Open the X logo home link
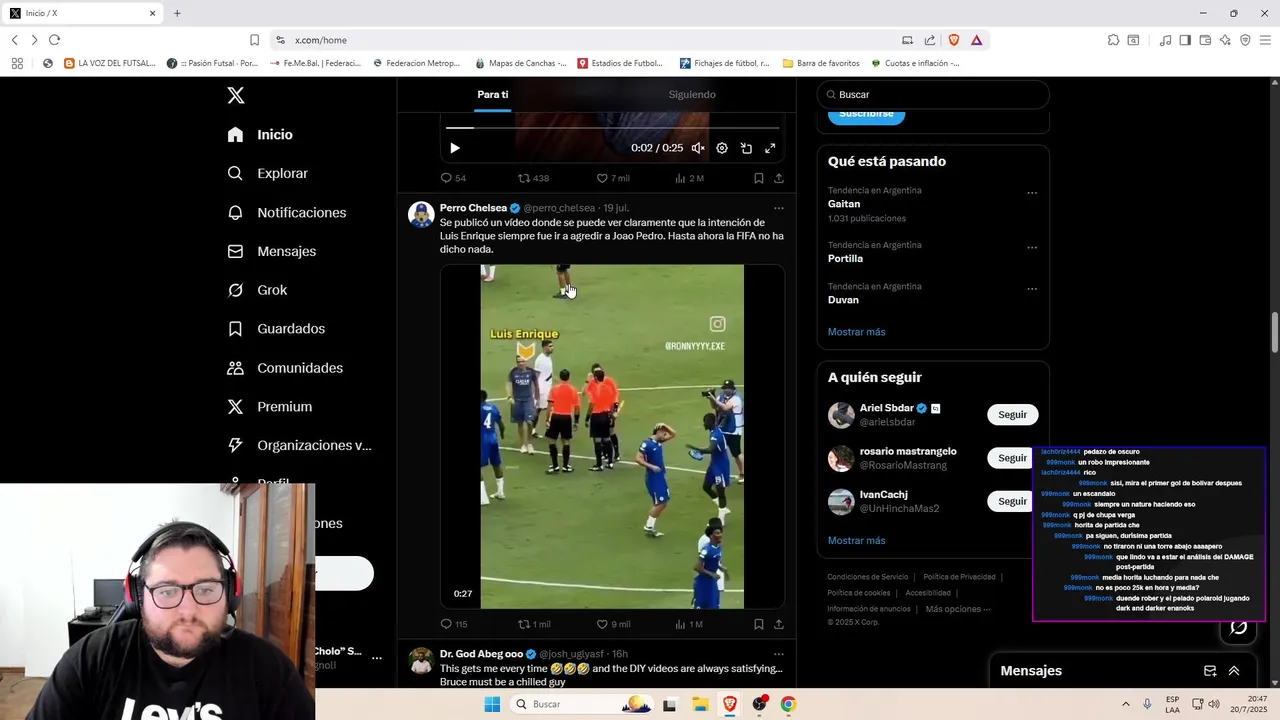 point(235,95)
